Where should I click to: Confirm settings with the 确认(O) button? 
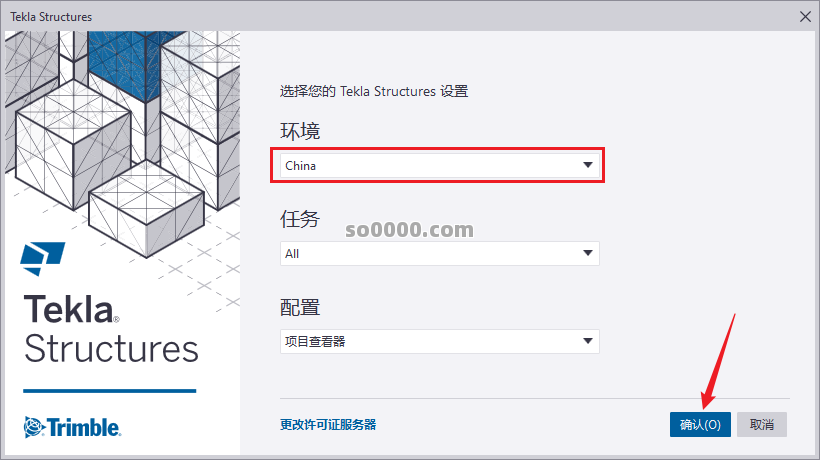click(700, 424)
